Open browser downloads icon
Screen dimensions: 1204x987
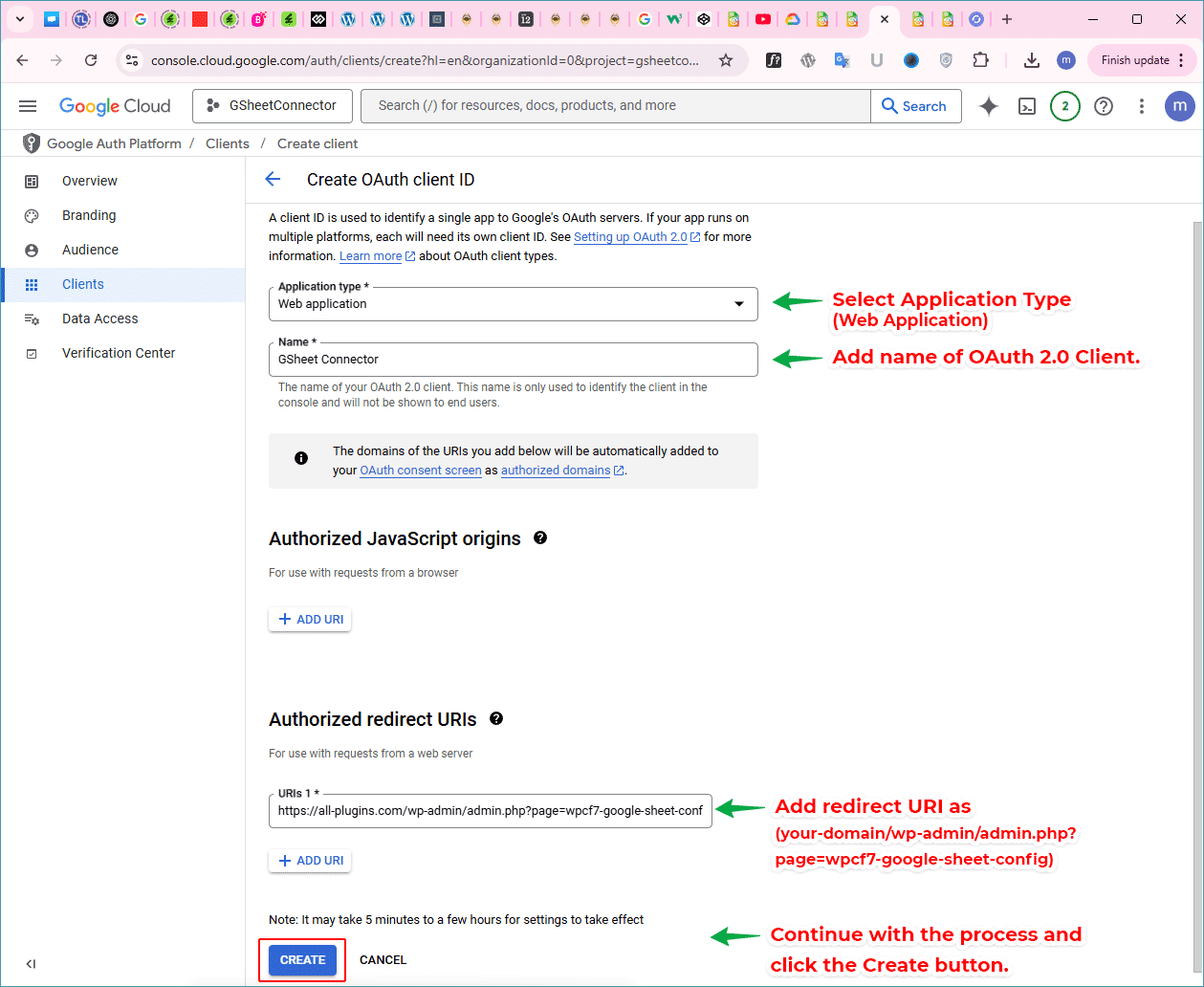(x=1031, y=60)
